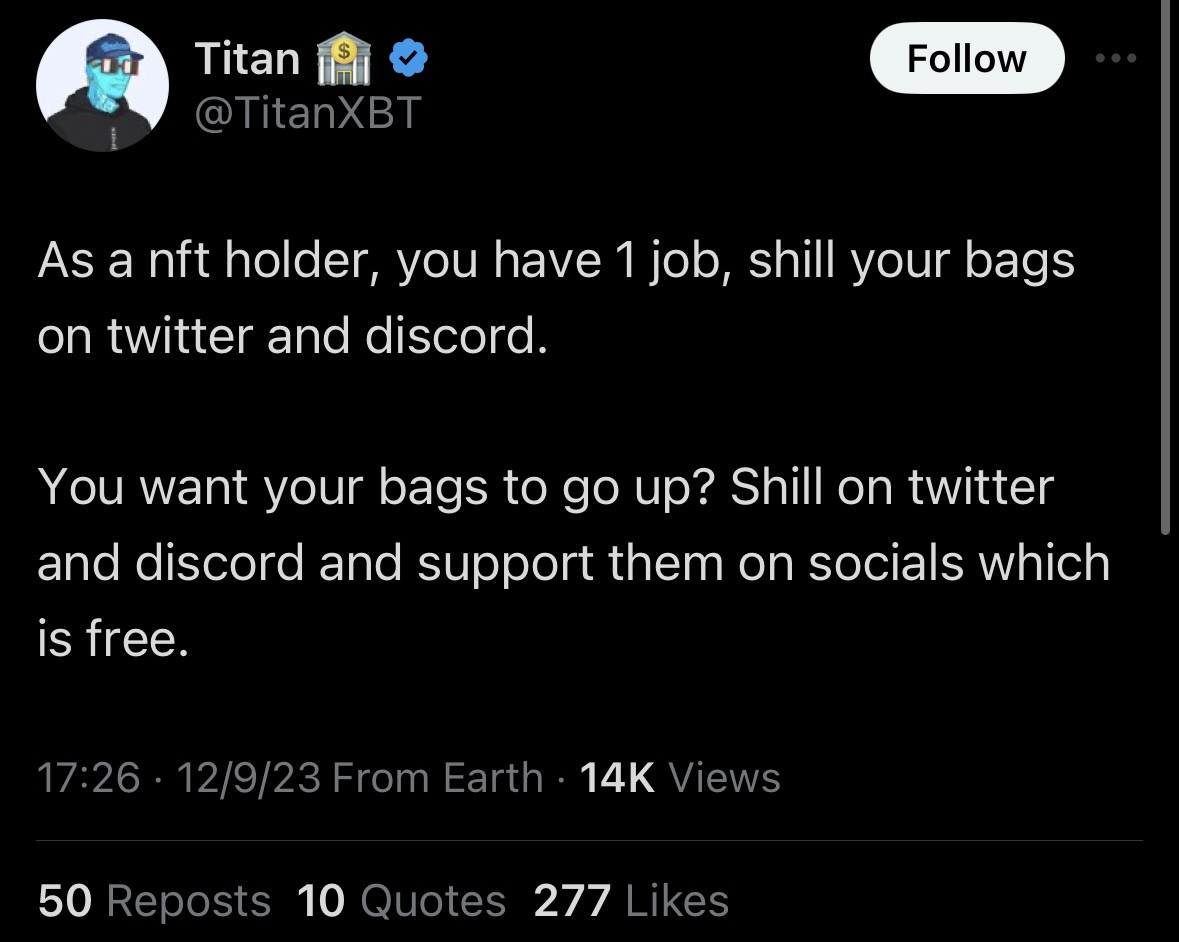Image resolution: width=1179 pixels, height=942 pixels.
Task: Click the first paragraph about nft holders
Action: [x=556, y=298]
